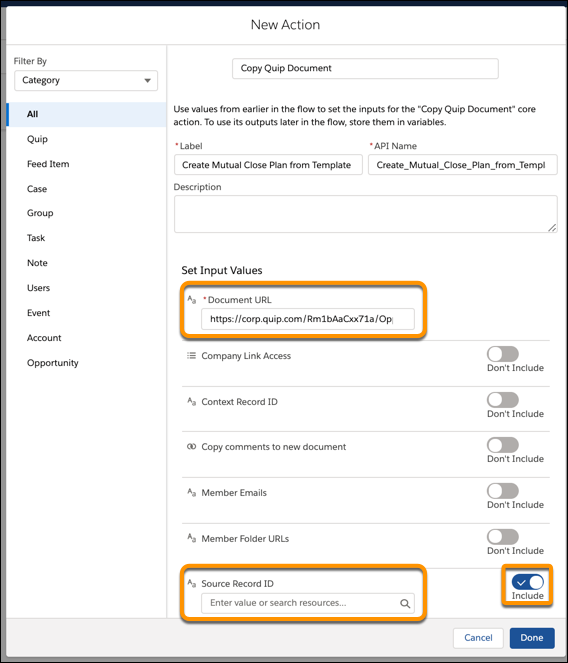Click the text type icon beside Document URL
This screenshot has width=568, height=663.
192,300
